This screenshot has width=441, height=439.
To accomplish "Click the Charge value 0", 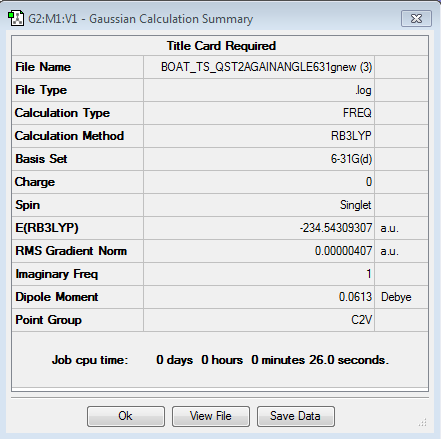I will pyautogui.click(x=369, y=182).
